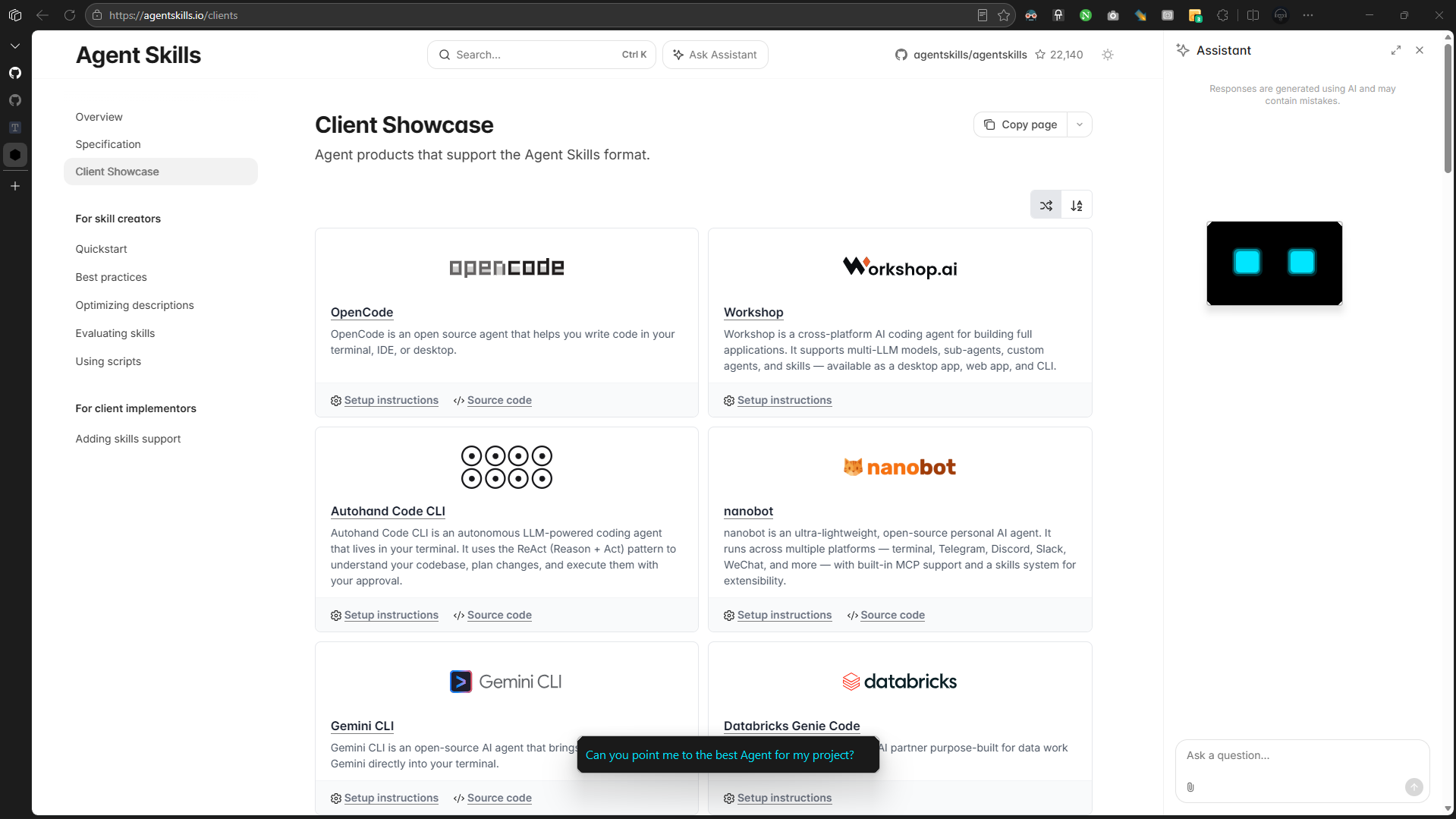
Task: Open the OpenCode title link
Action: tap(362, 312)
